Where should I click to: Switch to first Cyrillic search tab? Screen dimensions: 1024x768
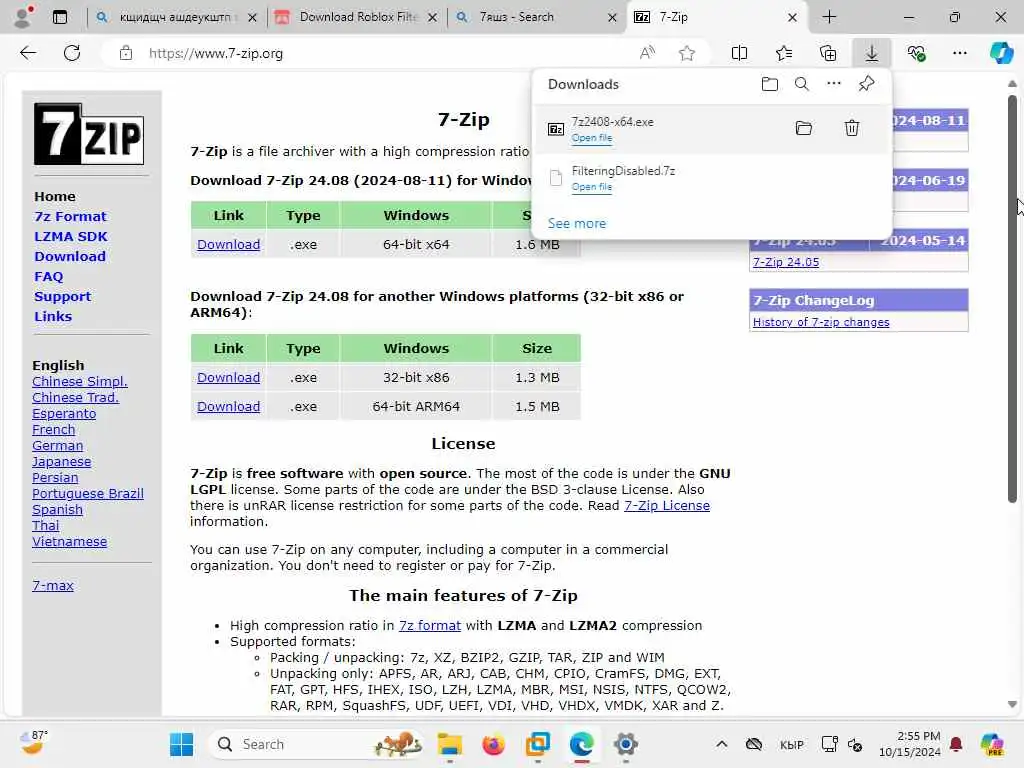(175, 17)
